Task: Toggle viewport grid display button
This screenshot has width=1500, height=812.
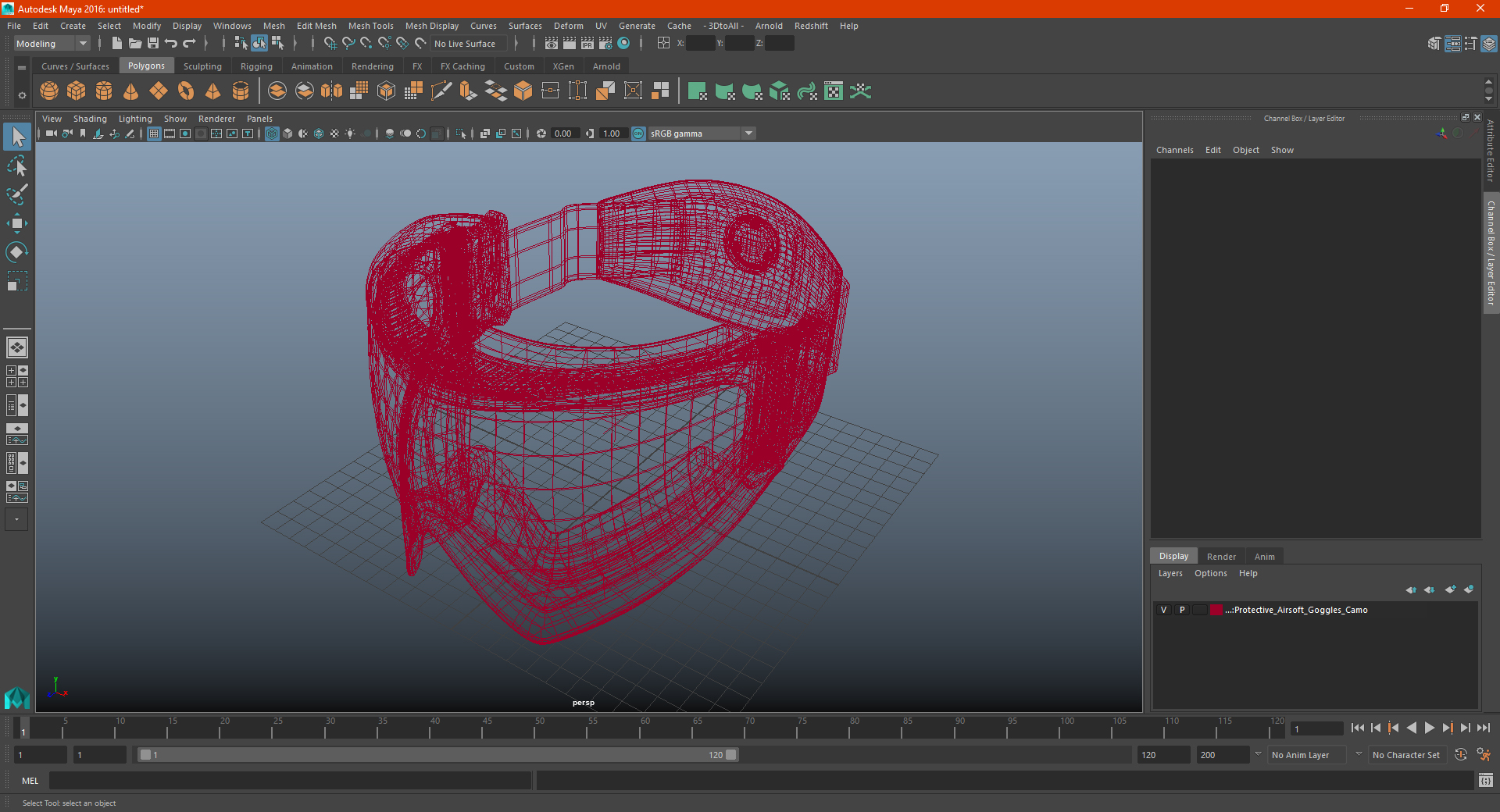Action: (154, 134)
